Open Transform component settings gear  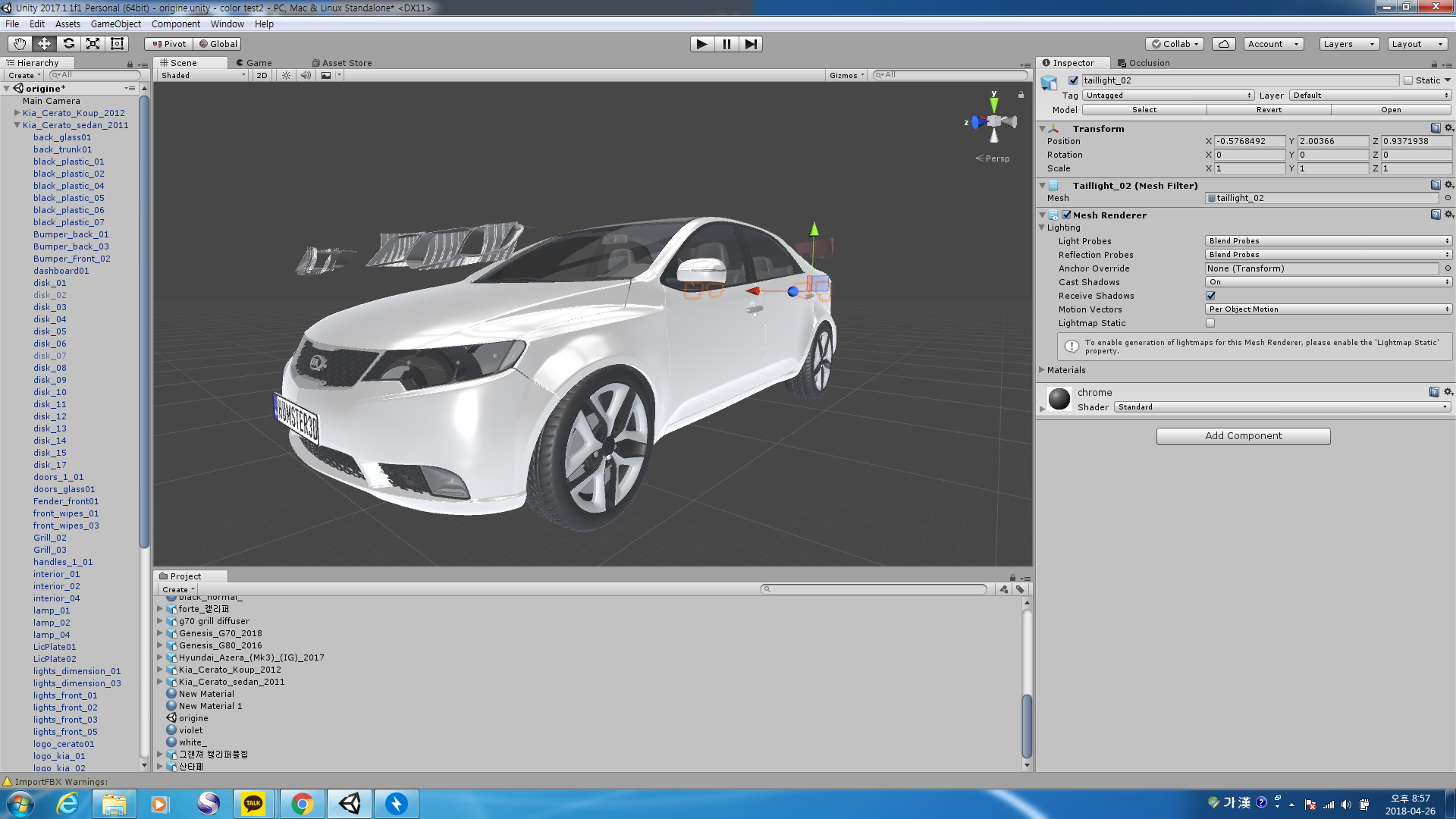pyautogui.click(x=1448, y=129)
